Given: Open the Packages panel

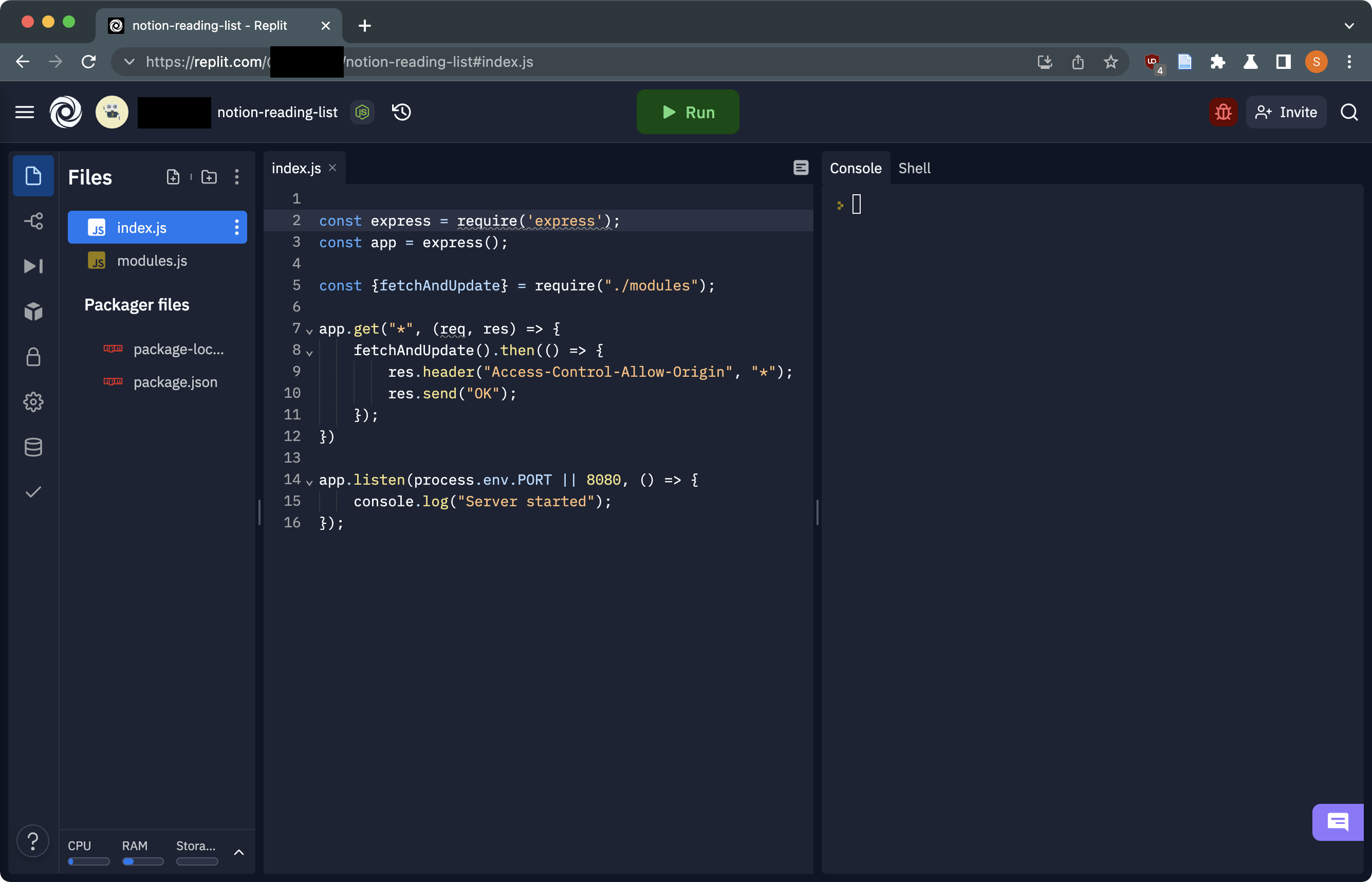Looking at the screenshot, I should [33, 311].
